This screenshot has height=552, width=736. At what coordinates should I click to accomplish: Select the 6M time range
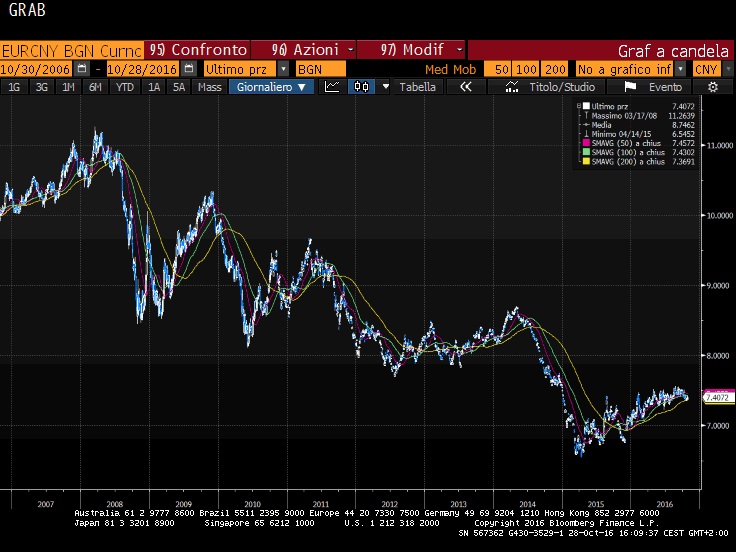[x=95, y=87]
